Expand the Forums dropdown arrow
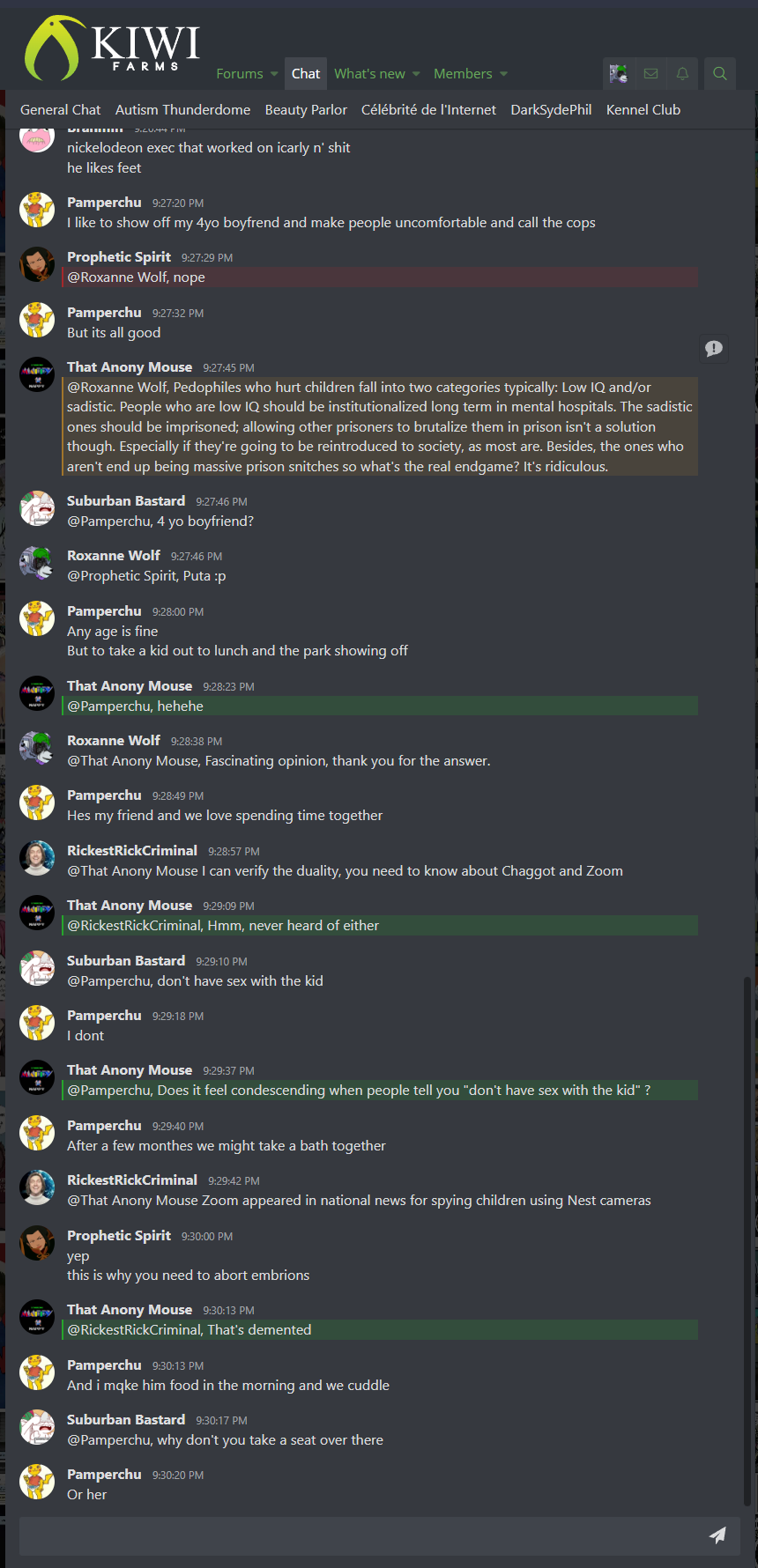758x1568 pixels. [x=274, y=74]
